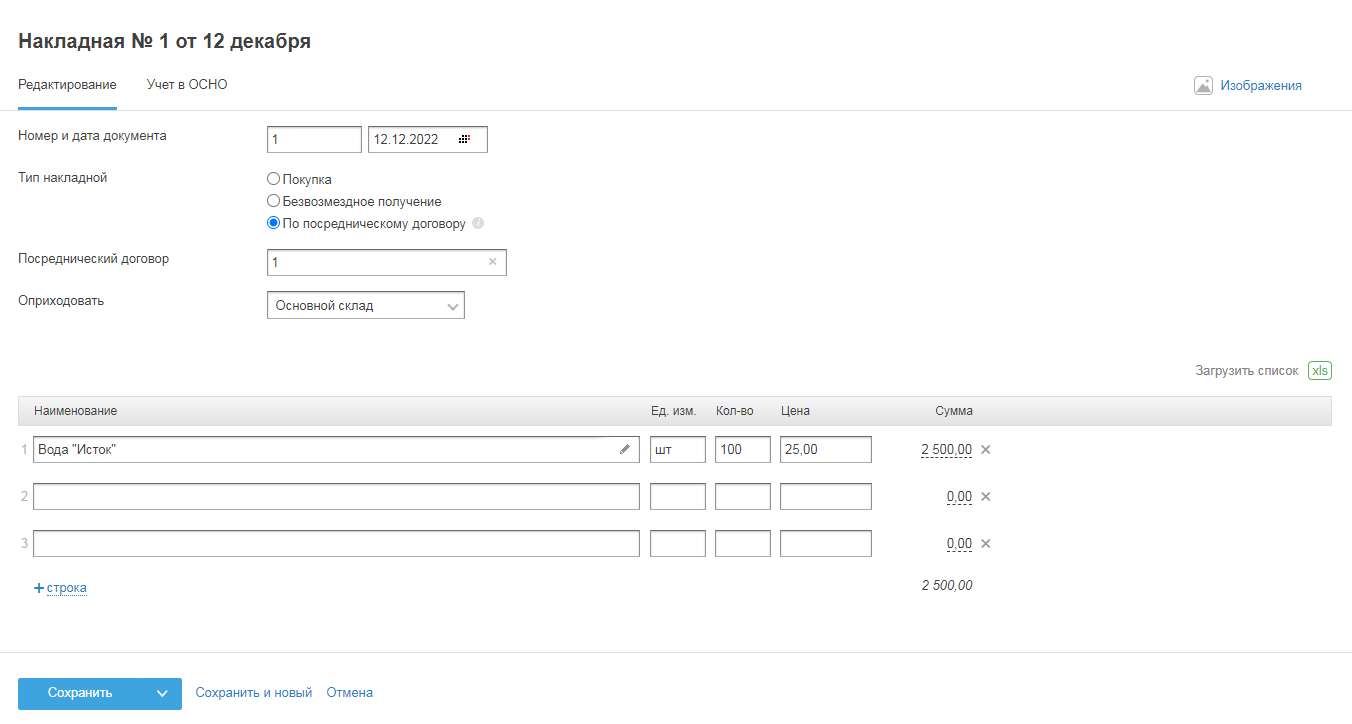Viewport: 1352px width, 724px height.
Task: Click the Накладная № 1 от 12 декабря heading
Action: tap(164, 41)
